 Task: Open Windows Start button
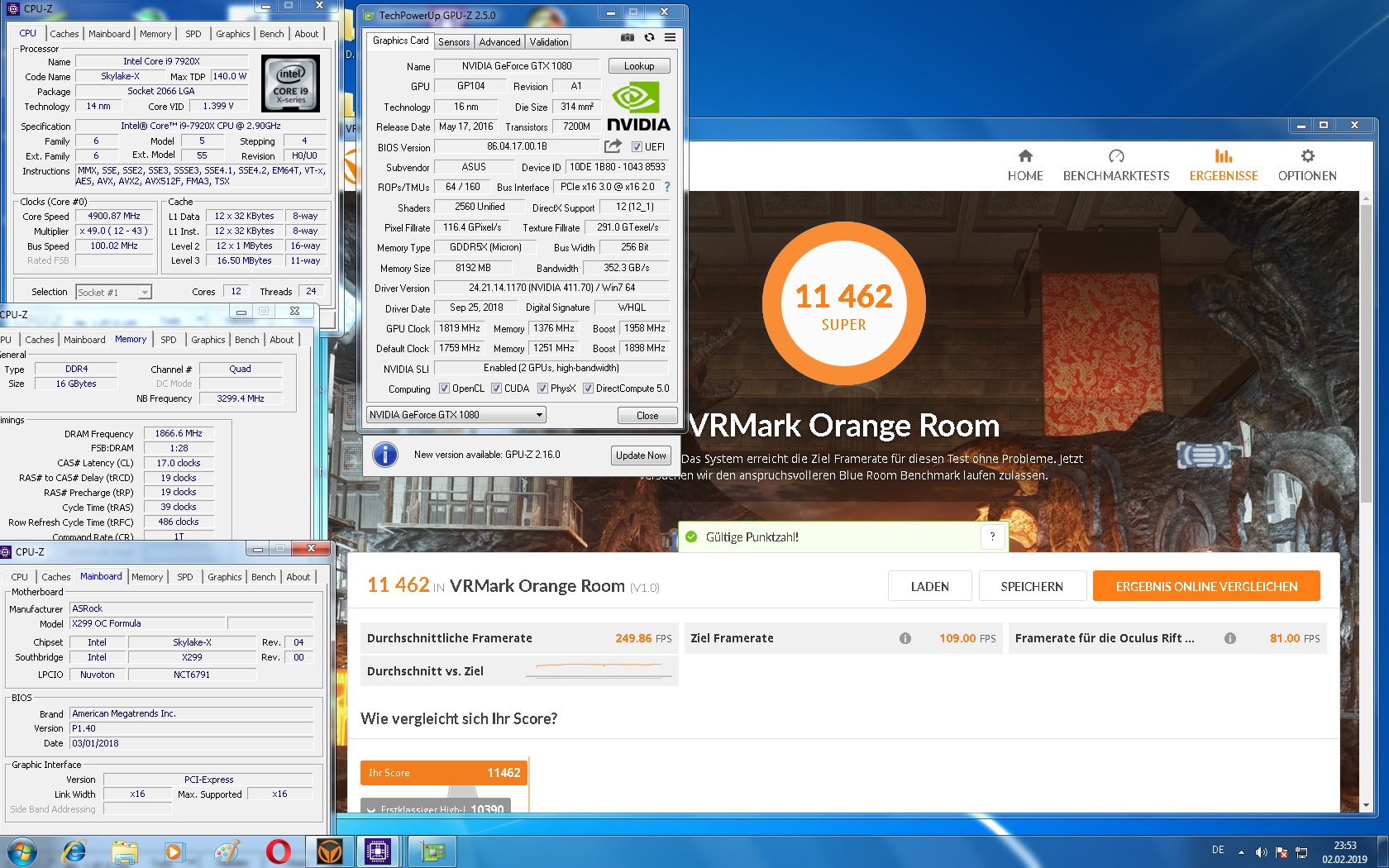tap(22, 851)
